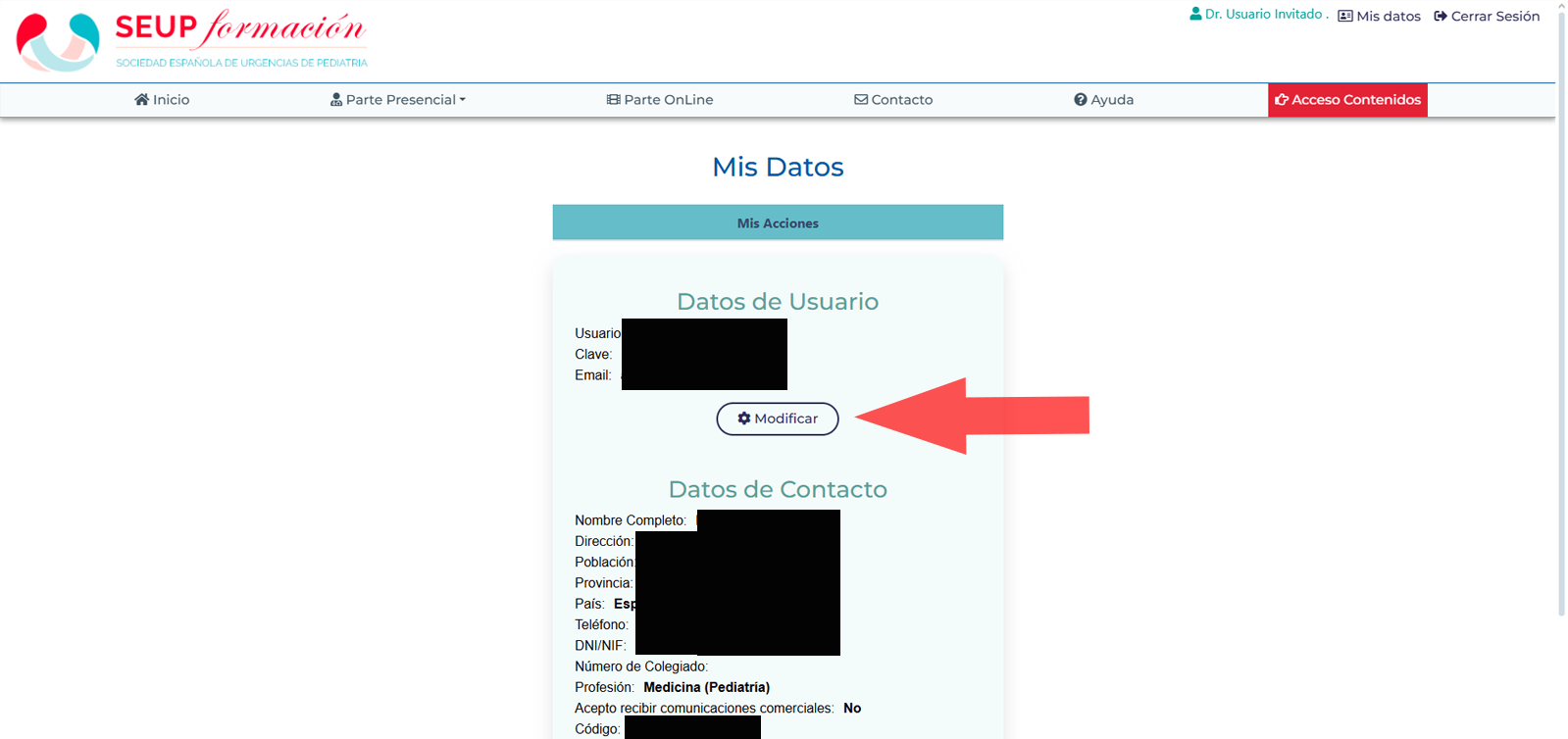Select Parte OnLine in navigation bar
This screenshot has height=739, width=1568.
(x=669, y=100)
